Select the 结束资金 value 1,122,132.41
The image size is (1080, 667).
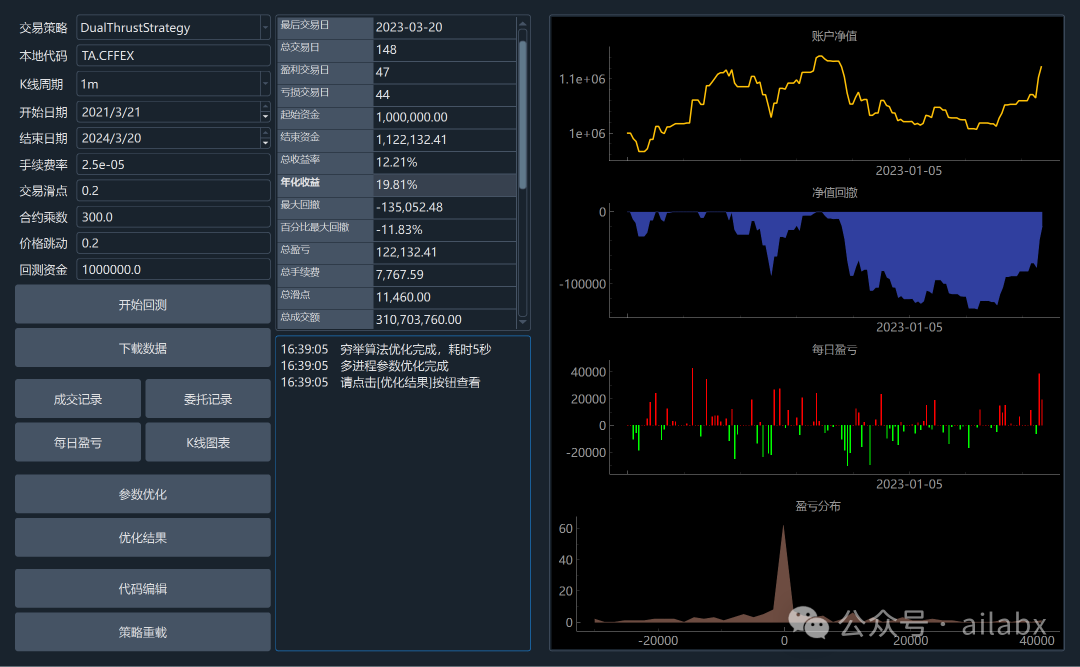tap(444, 140)
